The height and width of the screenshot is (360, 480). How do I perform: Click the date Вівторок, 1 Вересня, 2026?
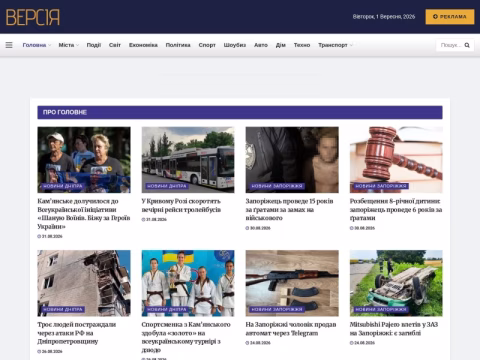pos(384,17)
